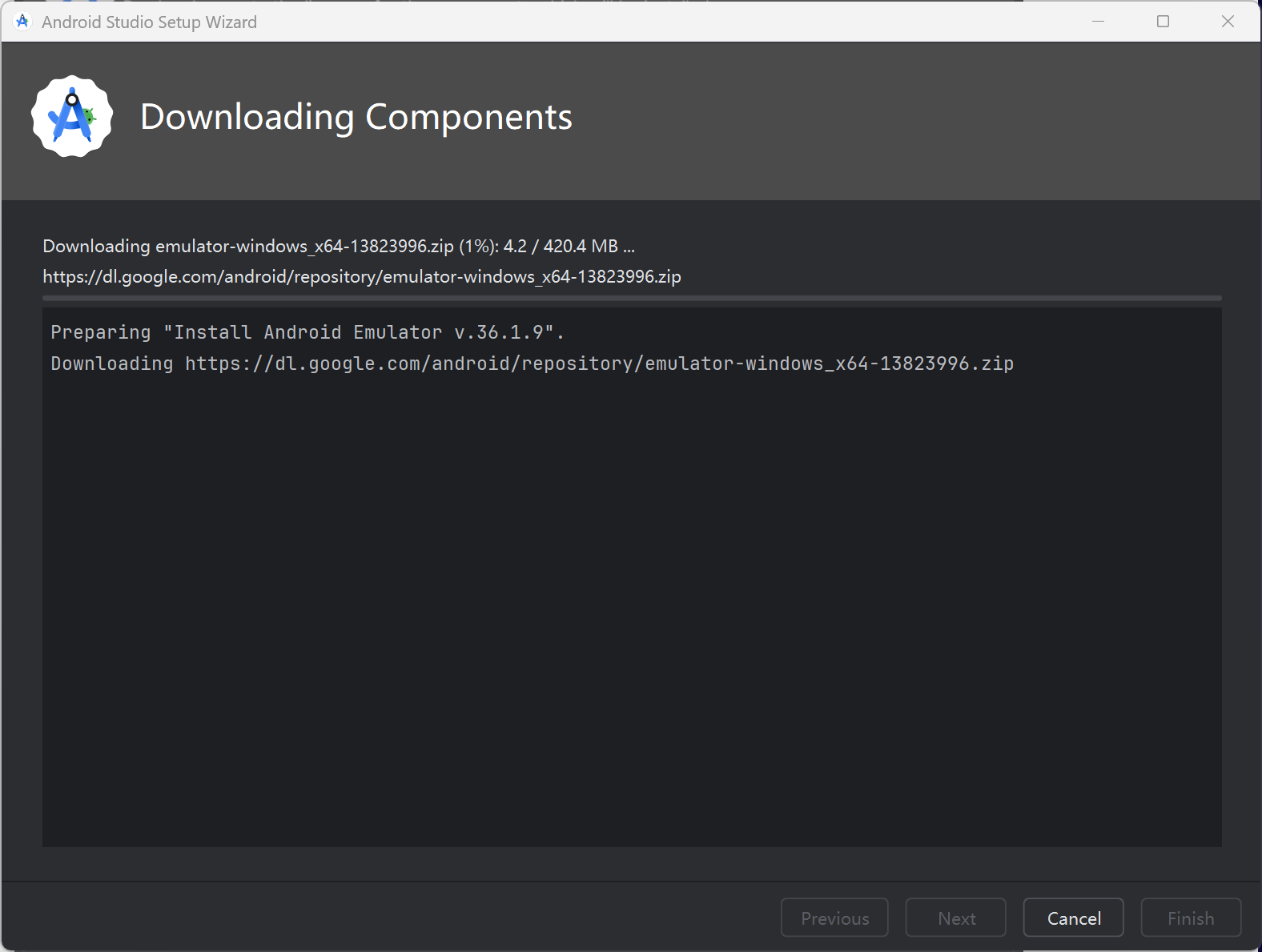This screenshot has height=952, width=1262.
Task: Minimize the Setup Wizard window
Action: point(1098,22)
